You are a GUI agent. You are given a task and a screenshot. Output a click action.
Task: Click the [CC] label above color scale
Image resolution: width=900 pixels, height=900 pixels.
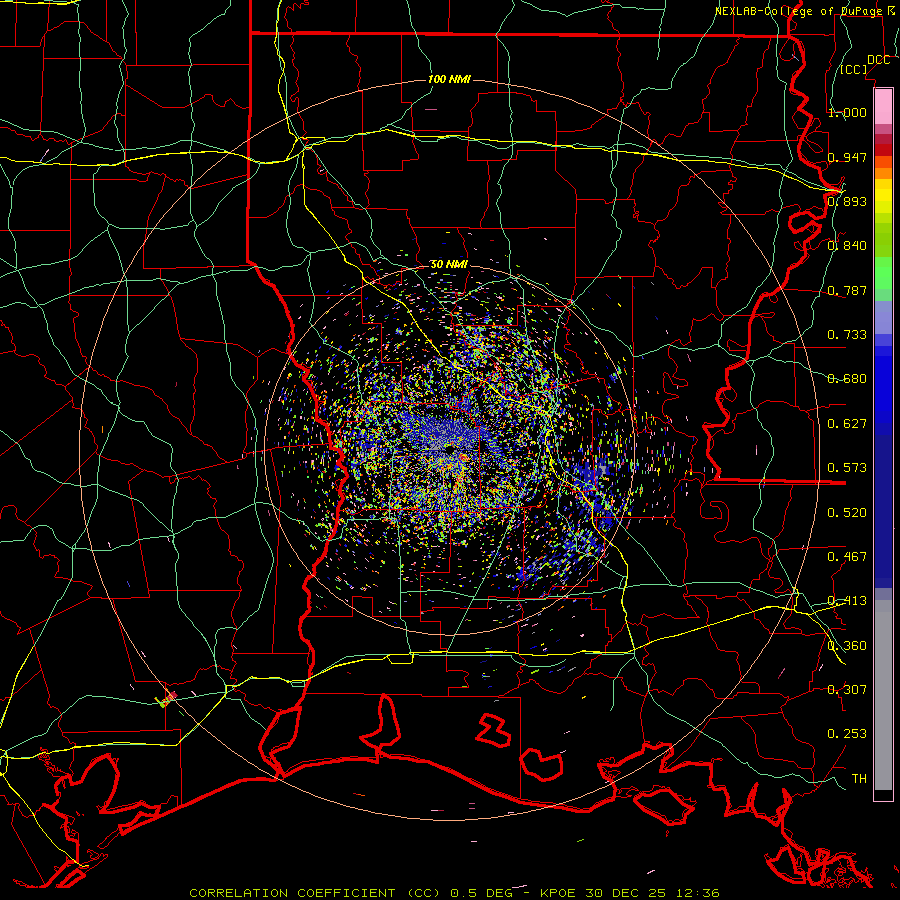[854, 69]
